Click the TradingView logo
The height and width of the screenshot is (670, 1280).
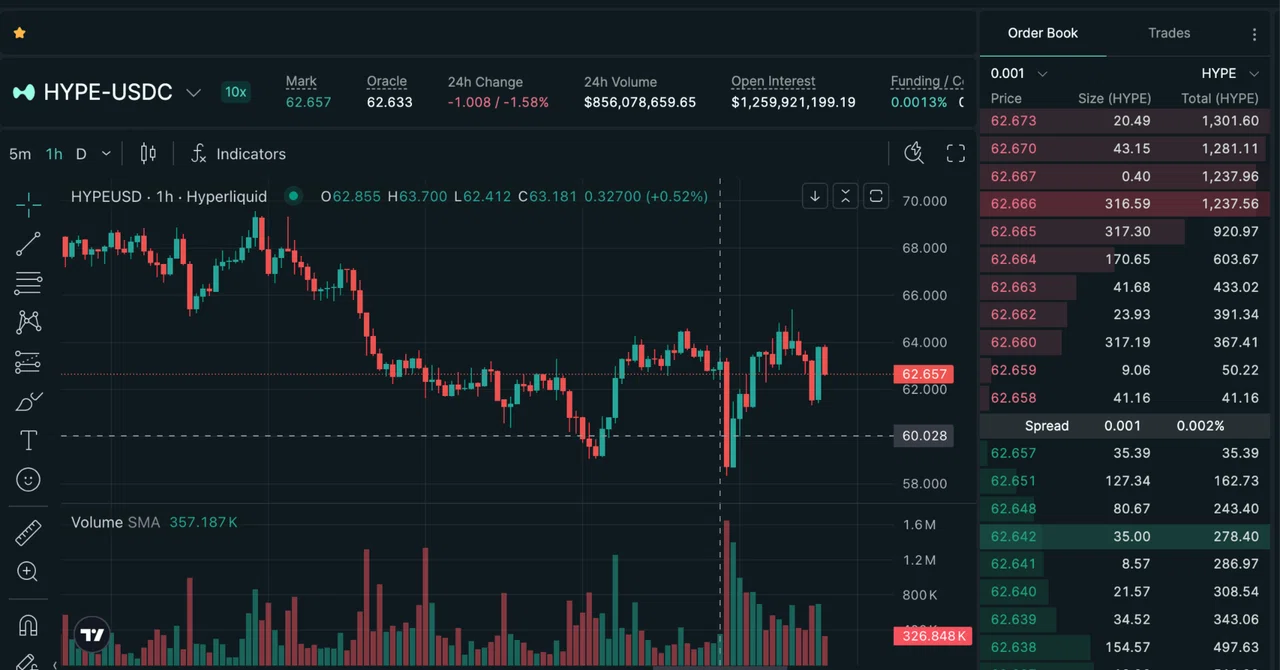coord(92,635)
